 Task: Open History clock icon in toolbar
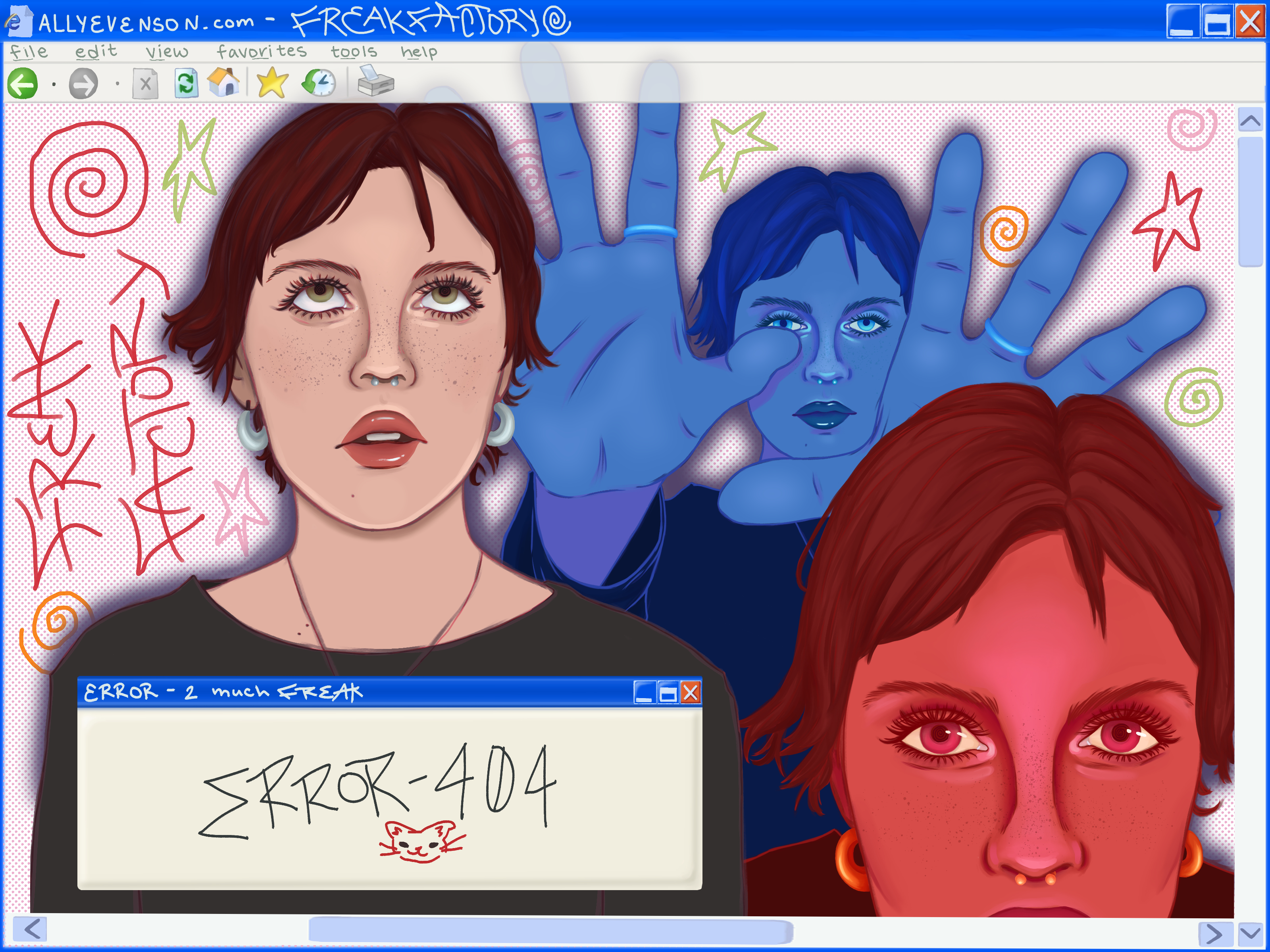(319, 83)
